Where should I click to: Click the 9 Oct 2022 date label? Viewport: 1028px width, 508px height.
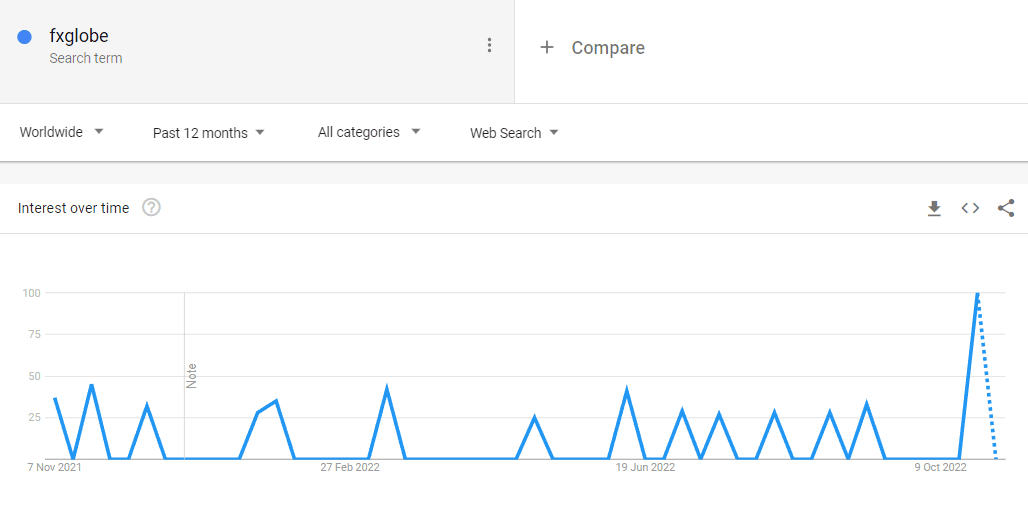coord(940,467)
